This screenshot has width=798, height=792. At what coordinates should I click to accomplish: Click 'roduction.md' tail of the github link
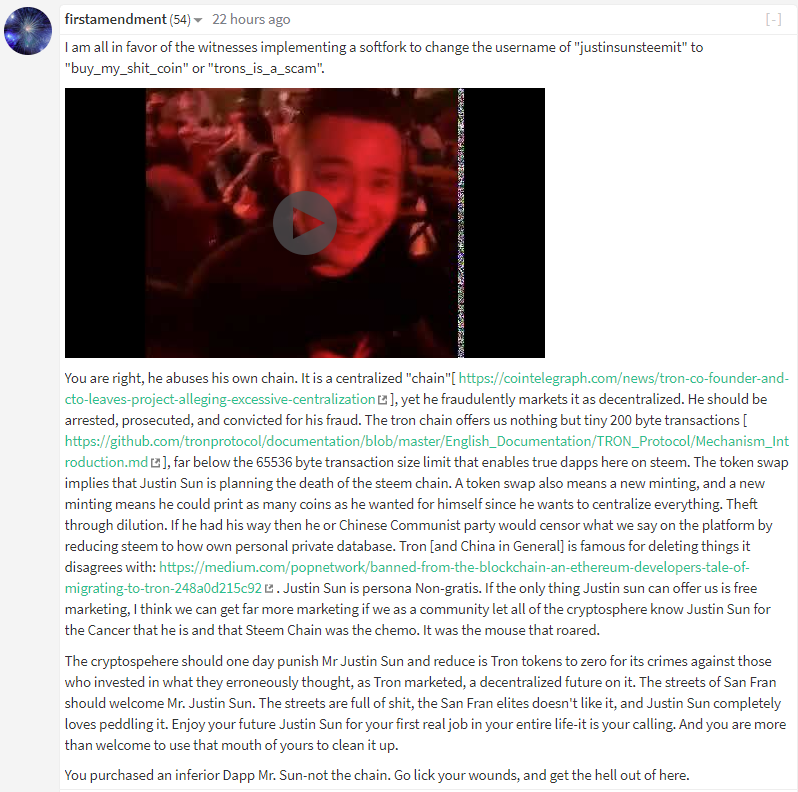[x=106, y=462]
